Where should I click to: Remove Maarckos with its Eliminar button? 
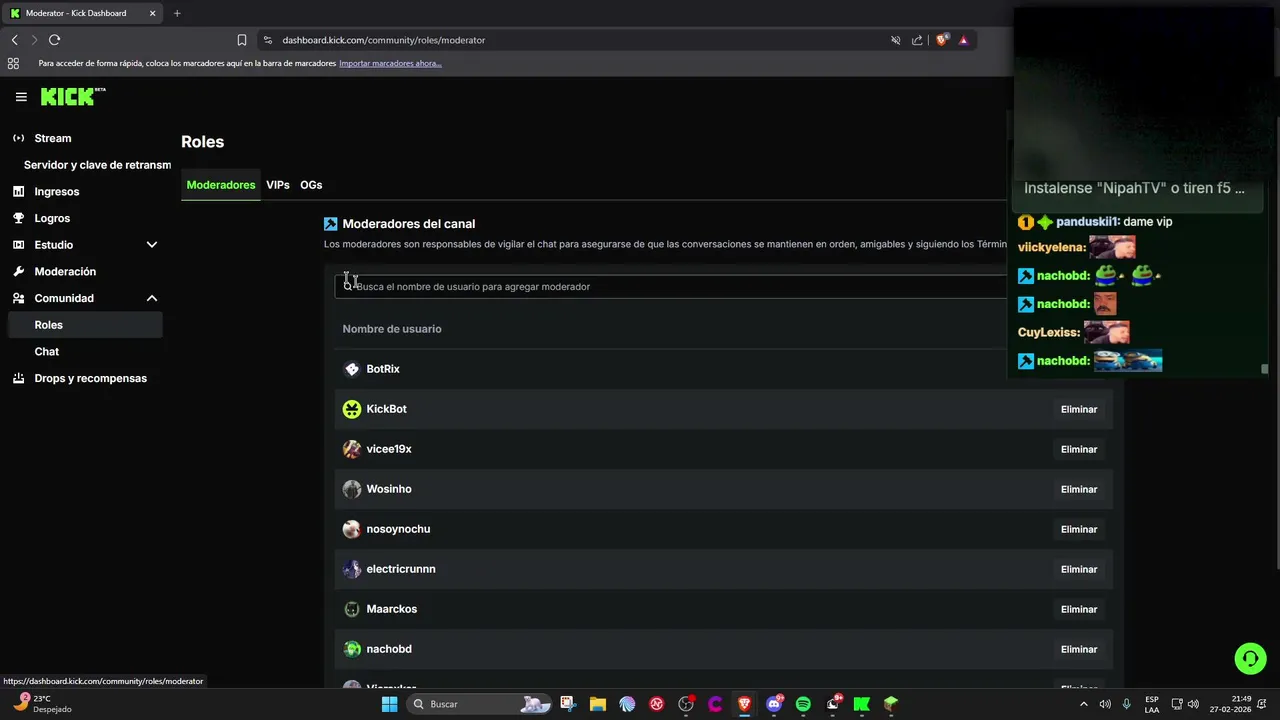(1079, 609)
